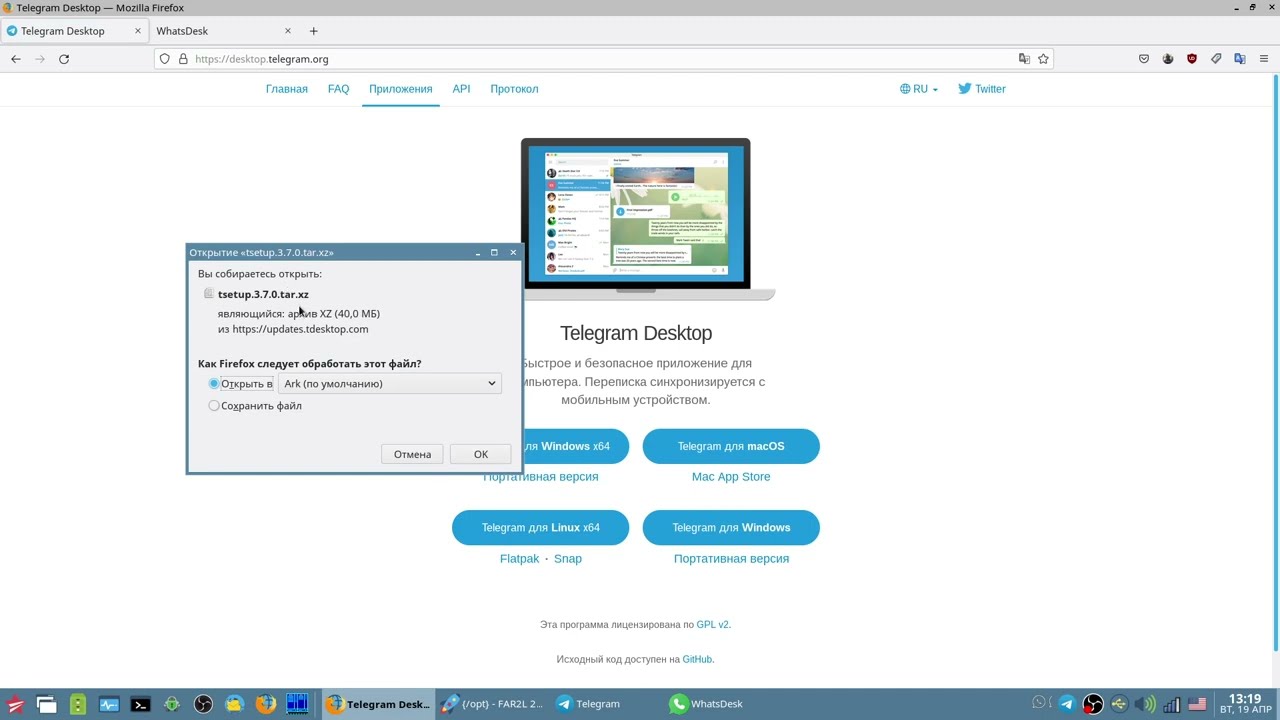Open the API navigation item

[461, 89]
